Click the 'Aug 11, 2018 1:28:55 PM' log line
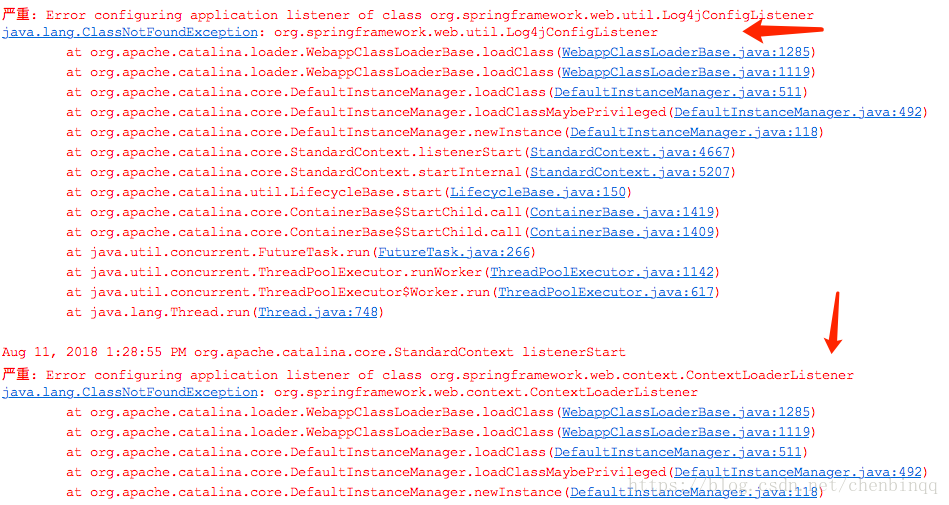Screen dimensions: 949x505 (x=314, y=352)
